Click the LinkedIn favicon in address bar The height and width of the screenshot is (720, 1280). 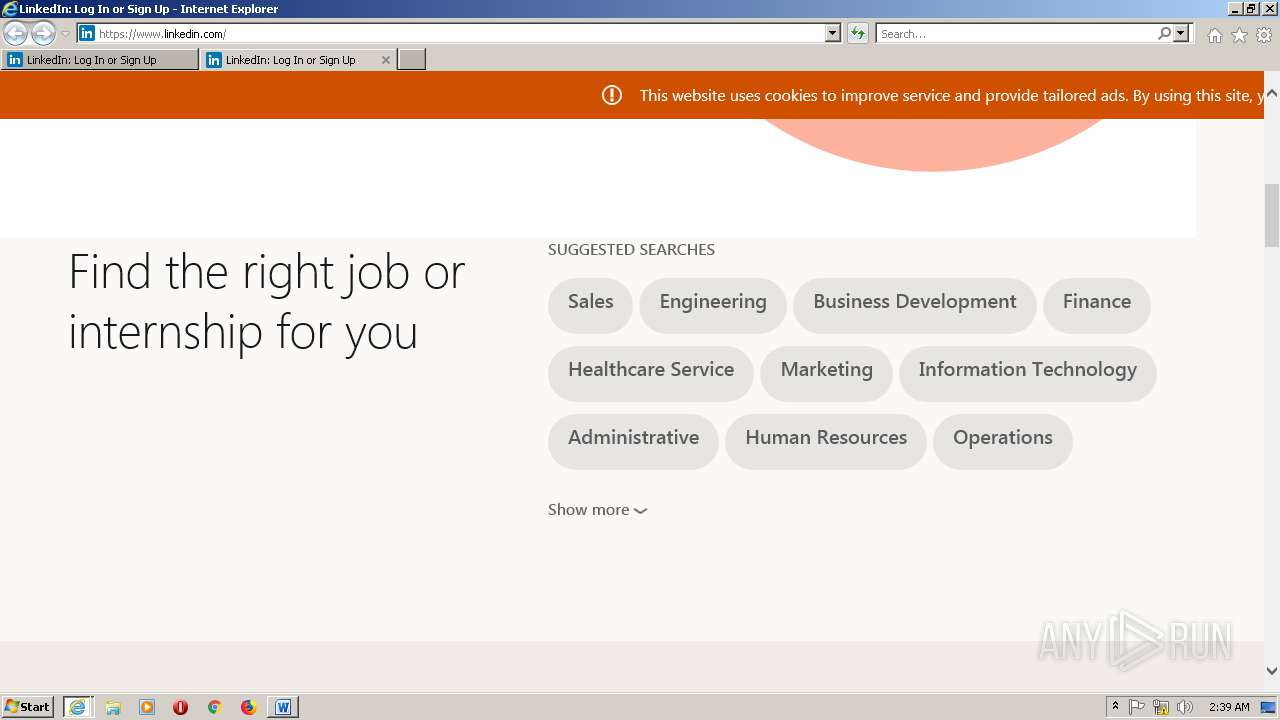point(87,33)
